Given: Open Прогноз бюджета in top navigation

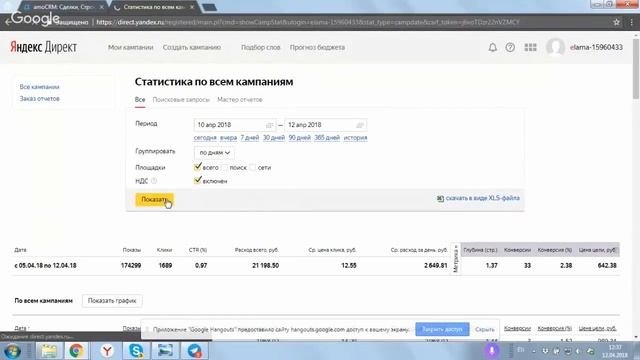Looking at the screenshot, I should 317,47.
